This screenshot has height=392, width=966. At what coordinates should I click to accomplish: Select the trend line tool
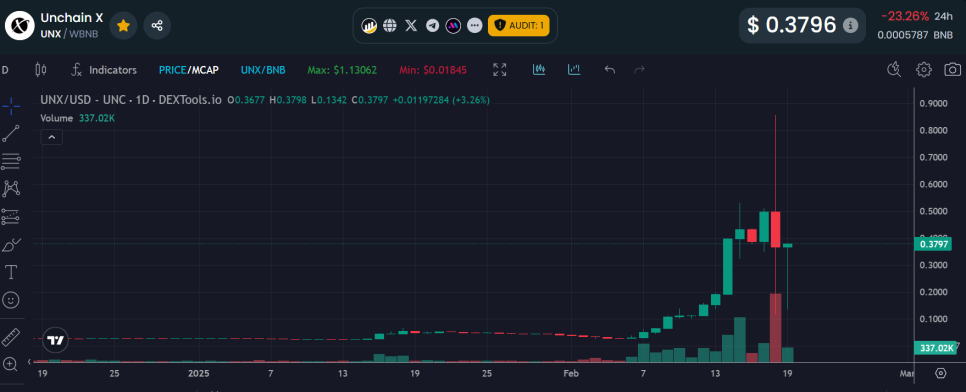tap(11, 134)
